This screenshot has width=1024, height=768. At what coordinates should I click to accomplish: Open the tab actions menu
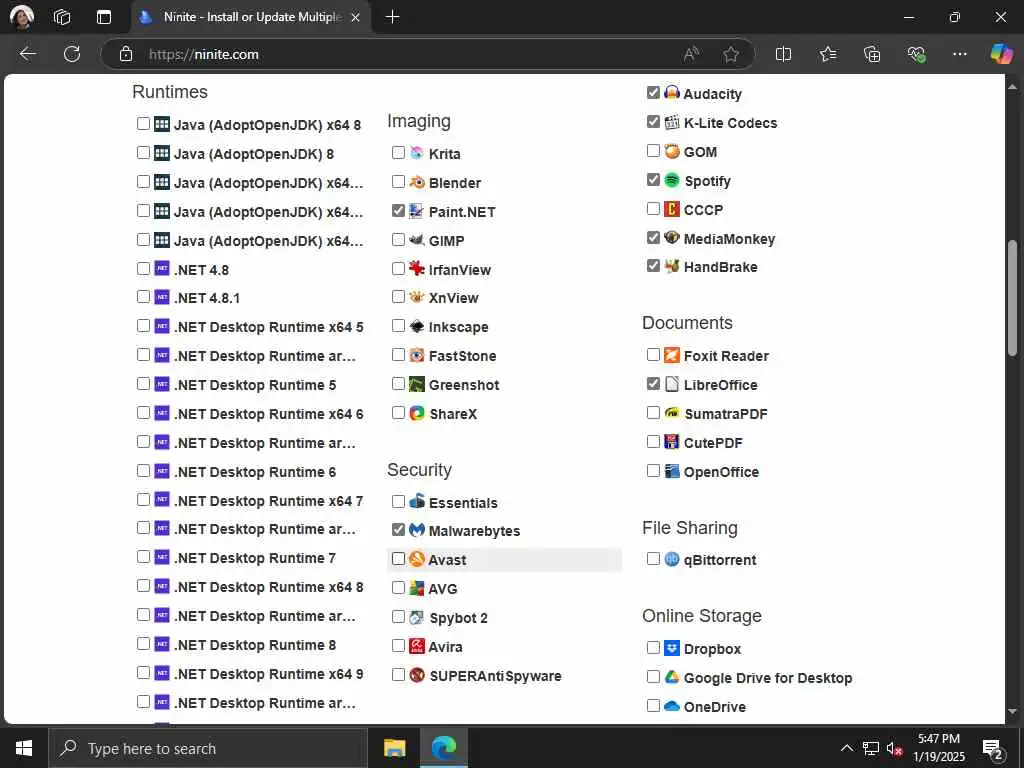tap(104, 17)
